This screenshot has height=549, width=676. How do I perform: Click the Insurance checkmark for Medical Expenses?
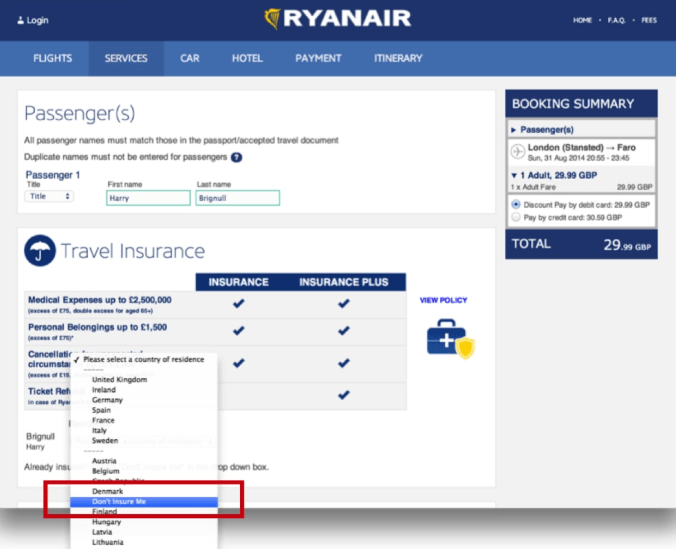pos(238,304)
